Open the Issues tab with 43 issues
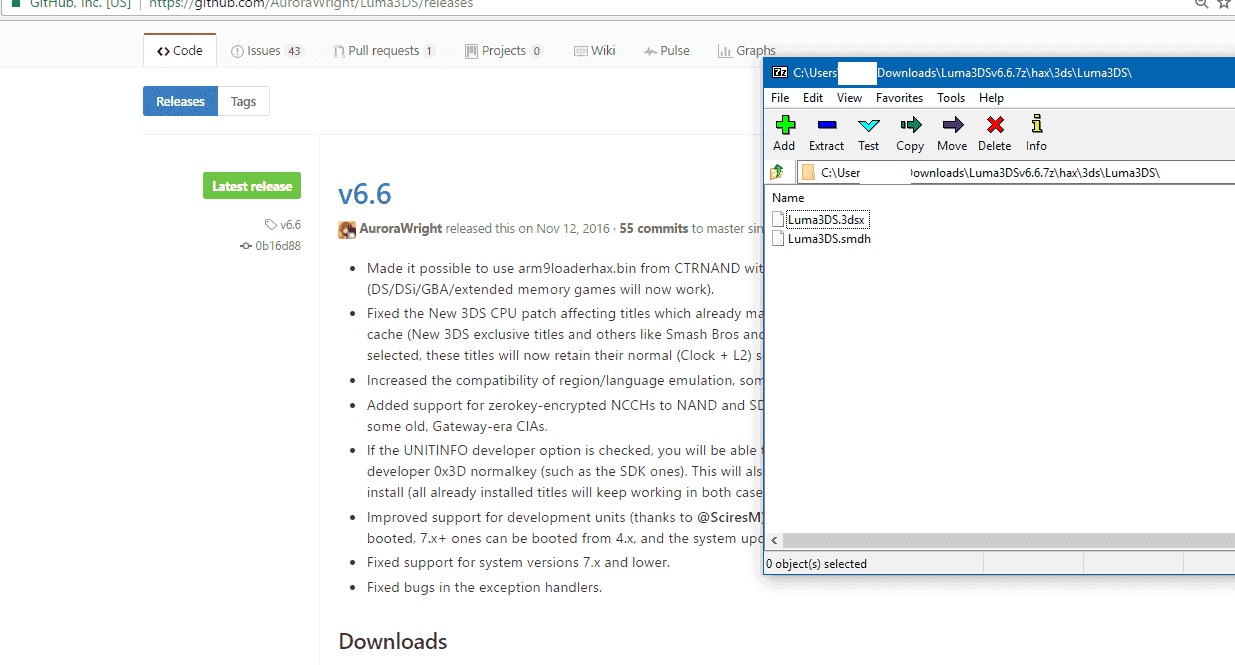Viewport: 1235px width, 665px height. click(x=267, y=51)
